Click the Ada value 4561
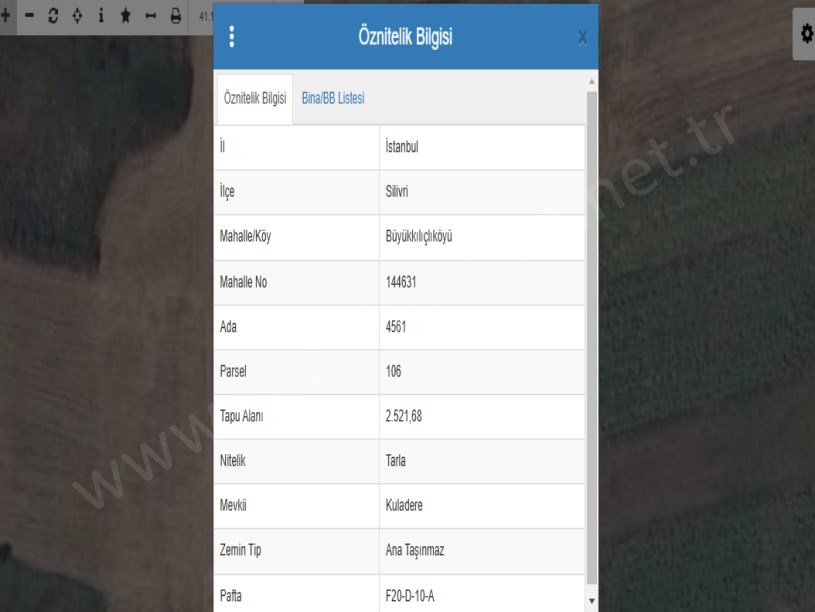 (396, 327)
